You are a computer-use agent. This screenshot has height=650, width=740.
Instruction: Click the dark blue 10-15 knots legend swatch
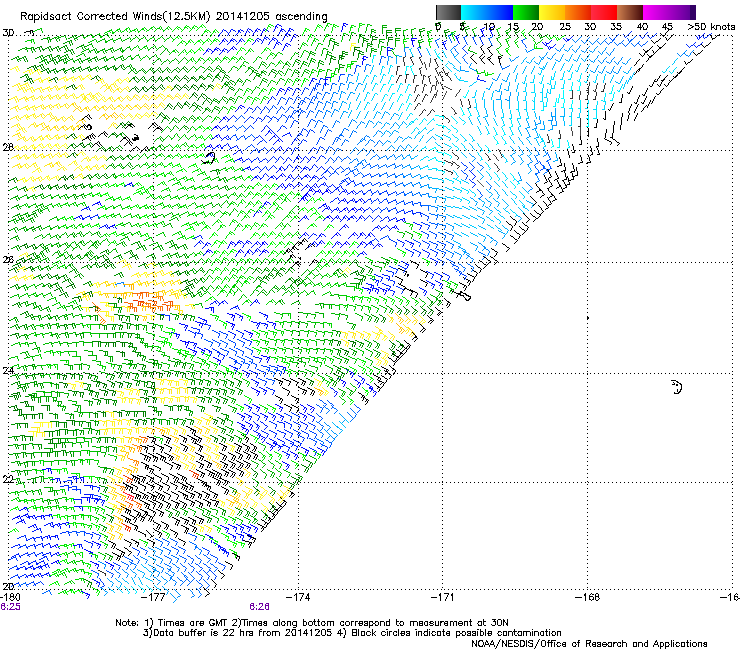500,12
